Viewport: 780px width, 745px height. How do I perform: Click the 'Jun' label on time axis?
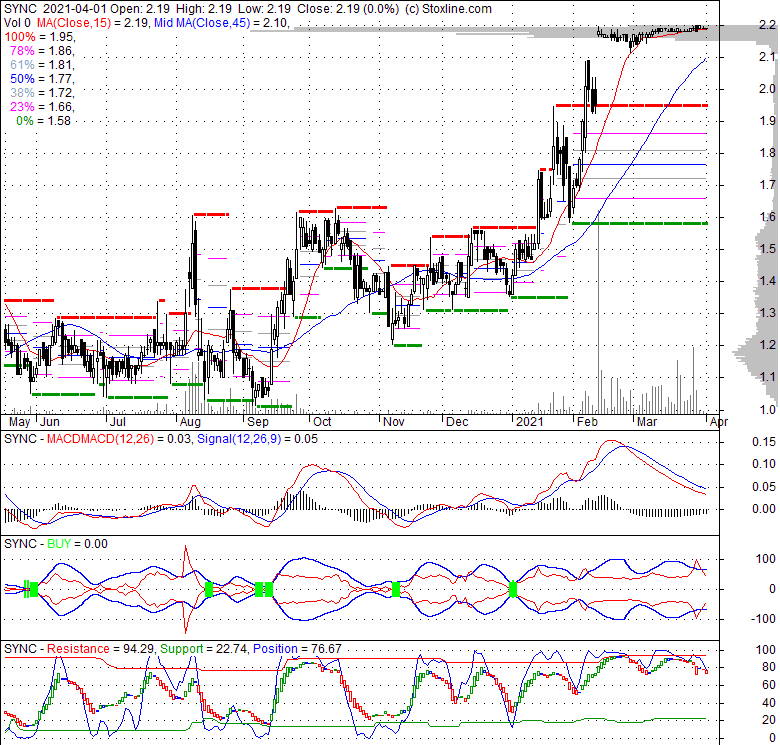[x=49, y=422]
